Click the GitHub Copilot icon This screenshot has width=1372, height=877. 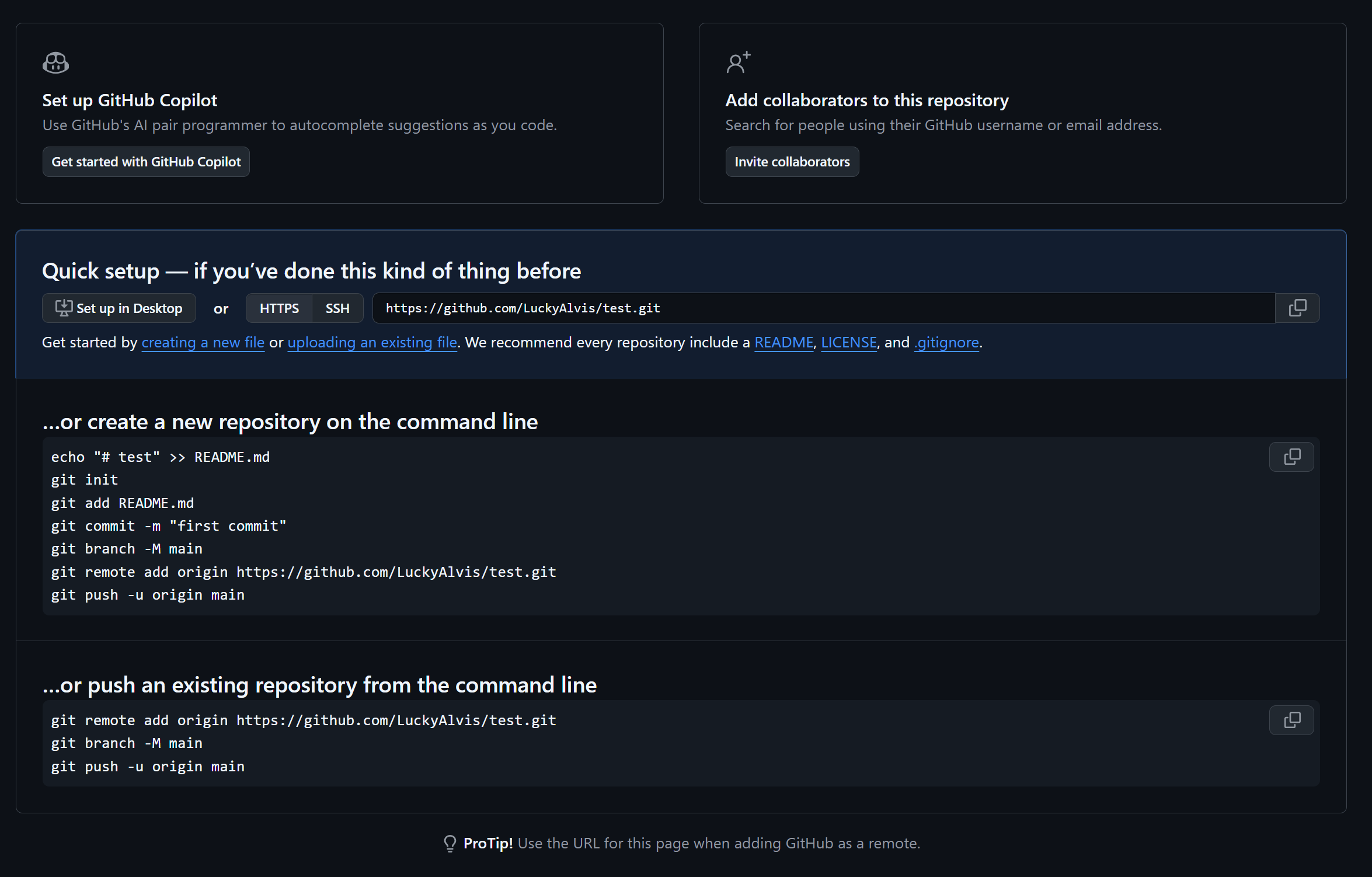click(x=55, y=62)
